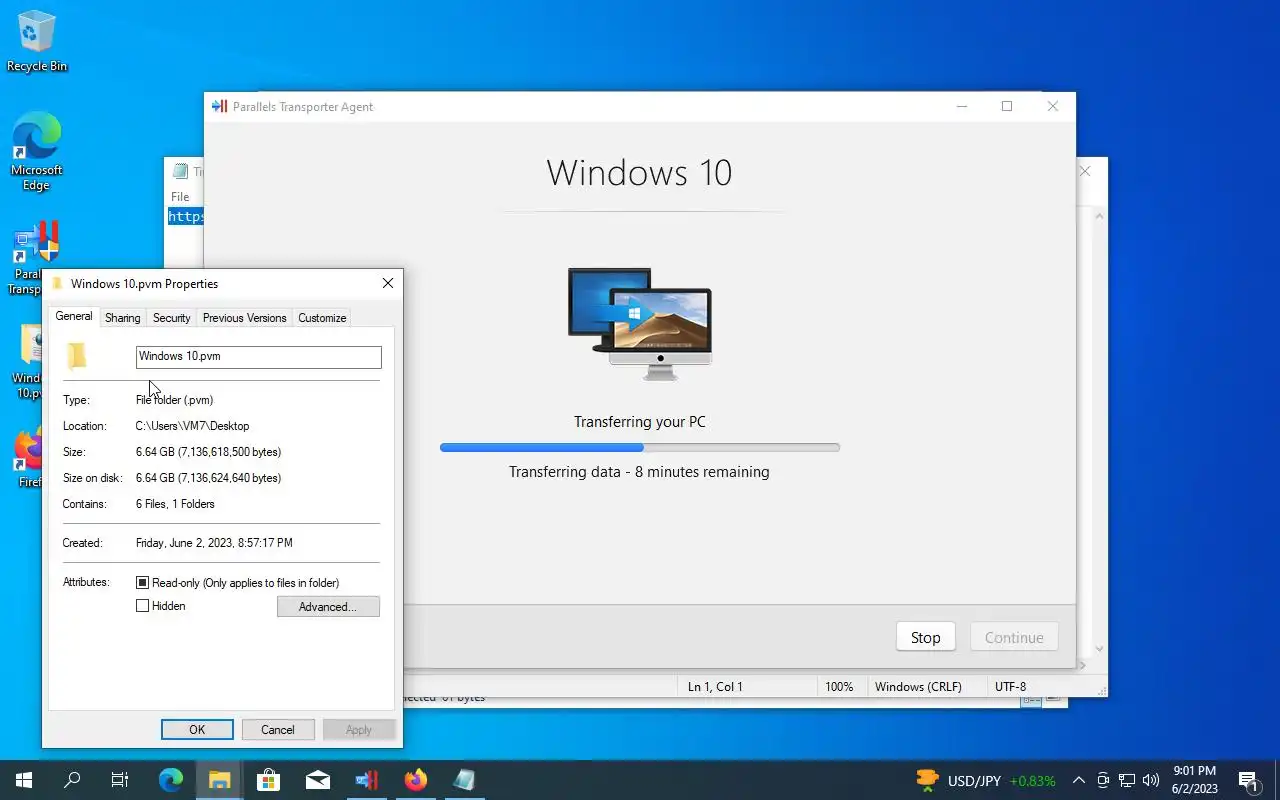Open notification center icon
Screen dimensions: 1280x800
click(1248, 780)
